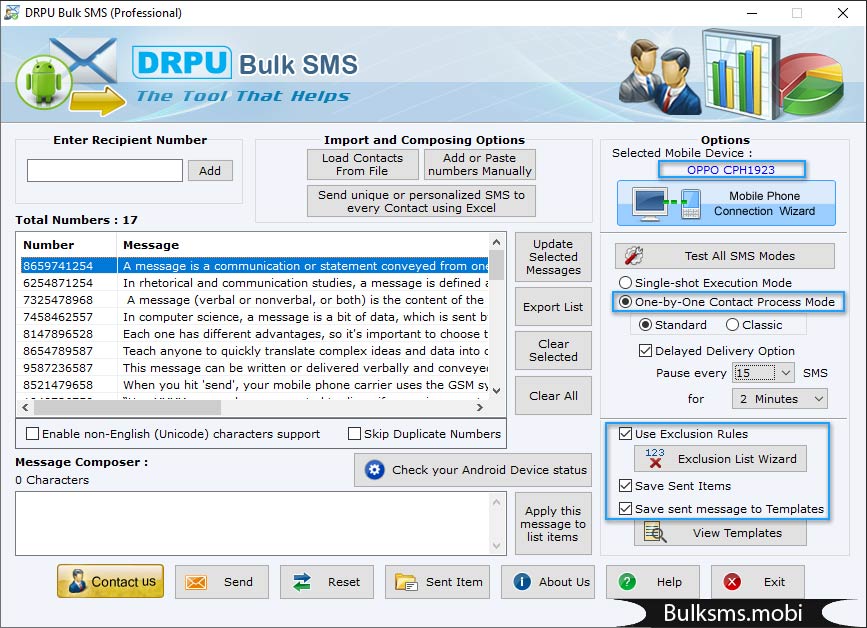Toggle Use Exclusion Rules checkbox
Screen dimensions: 867x628
[625, 433]
